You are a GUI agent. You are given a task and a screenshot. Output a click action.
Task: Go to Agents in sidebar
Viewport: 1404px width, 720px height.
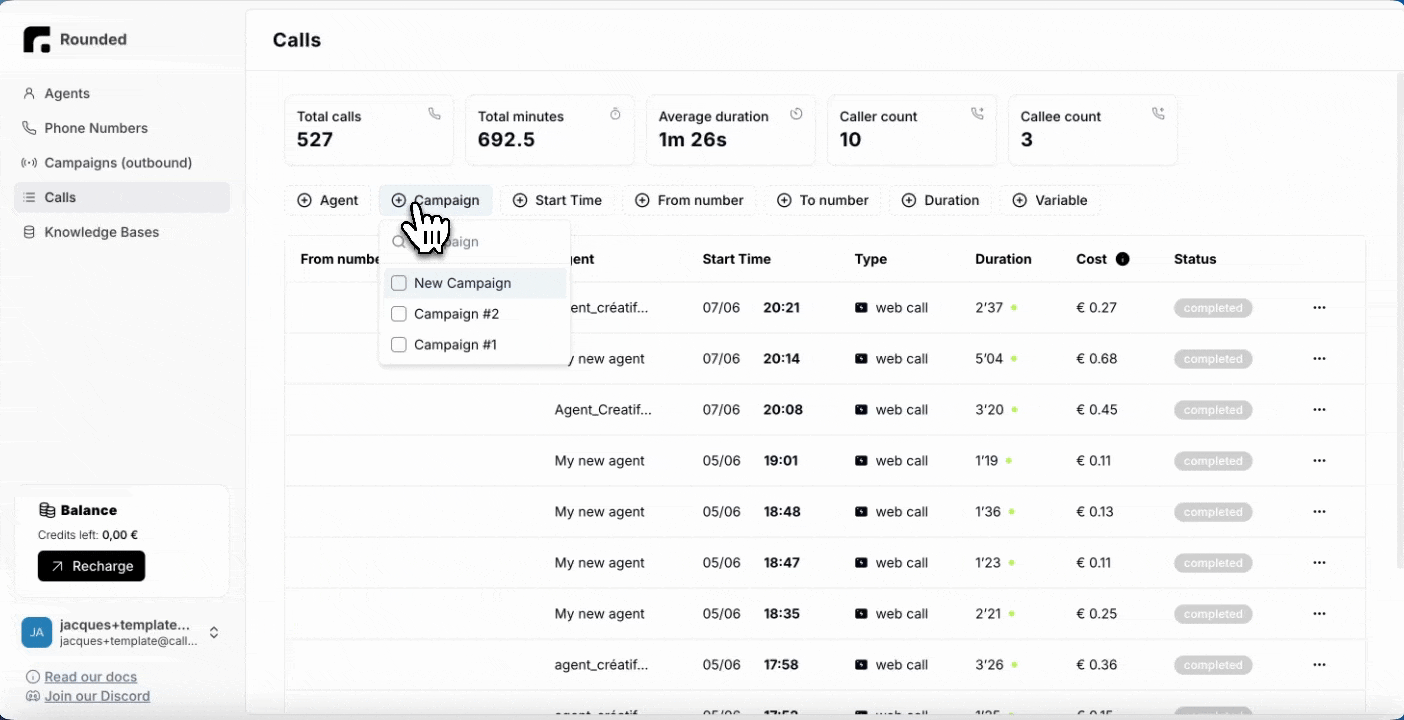tap(67, 93)
